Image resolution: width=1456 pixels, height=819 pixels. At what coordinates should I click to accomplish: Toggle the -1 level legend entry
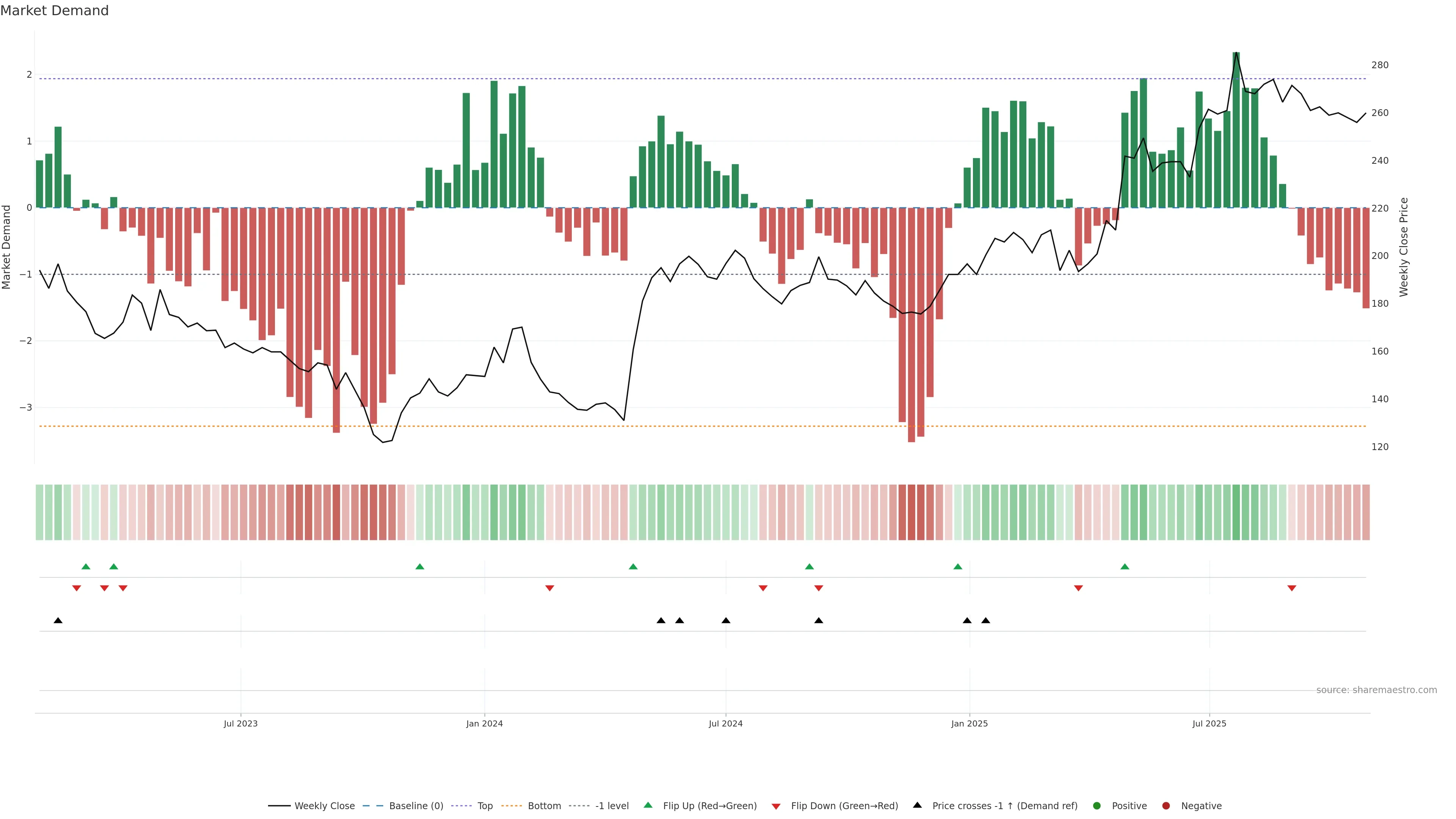pyautogui.click(x=612, y=805)
